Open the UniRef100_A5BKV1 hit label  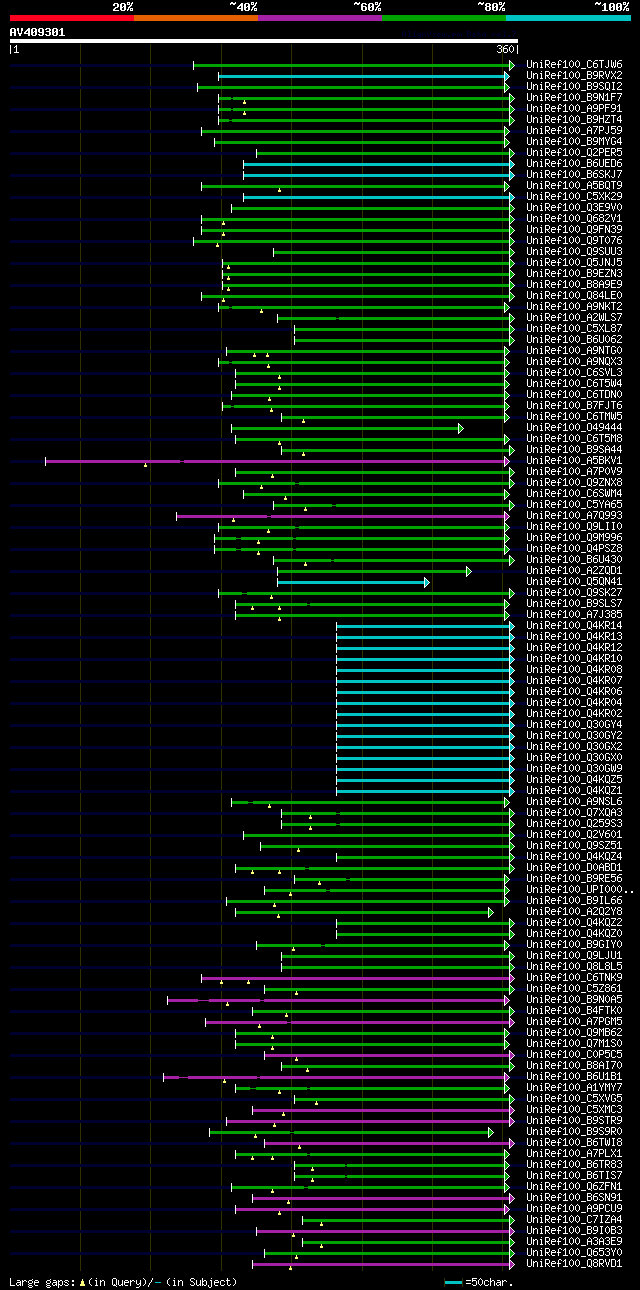[573, 461]
